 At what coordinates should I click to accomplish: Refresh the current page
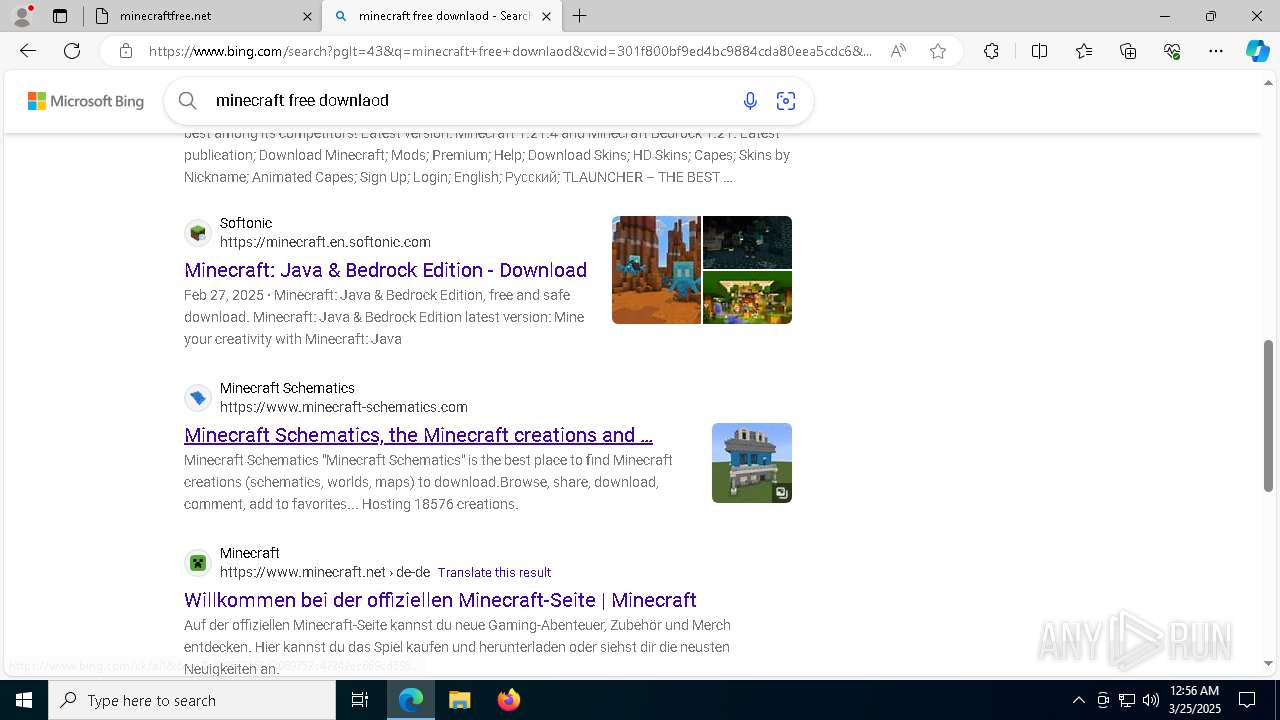pyautogui.click(x=72, y=51)
